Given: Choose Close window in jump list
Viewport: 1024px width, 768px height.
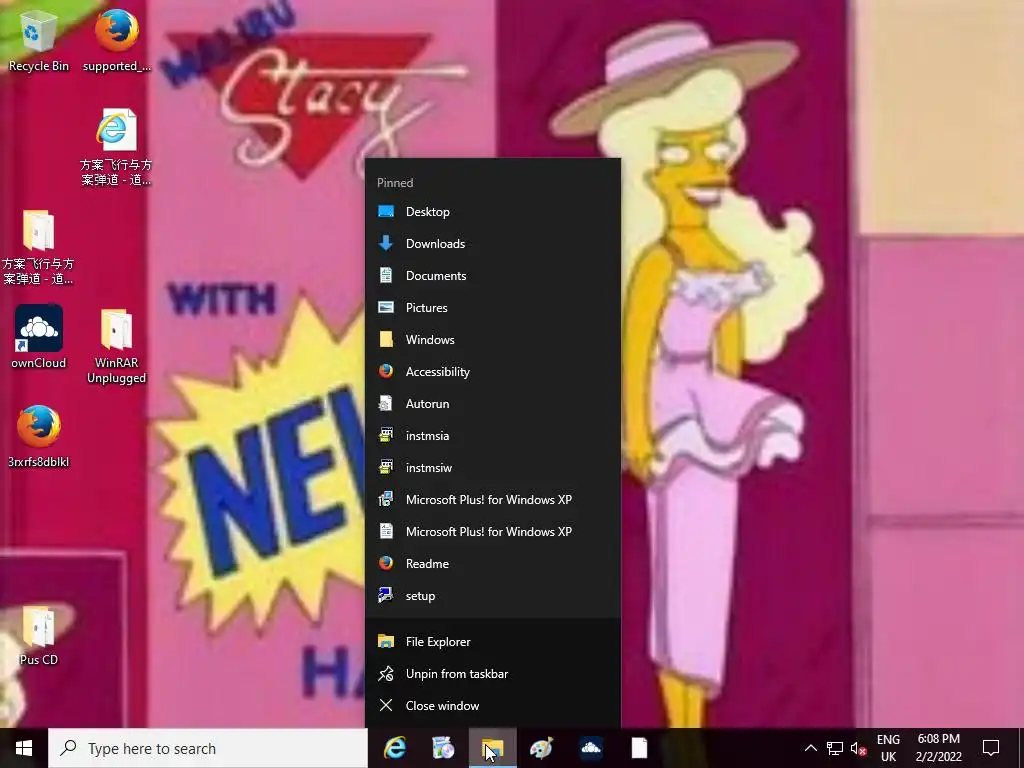Looking at the screenshot, I should (492, 705).
